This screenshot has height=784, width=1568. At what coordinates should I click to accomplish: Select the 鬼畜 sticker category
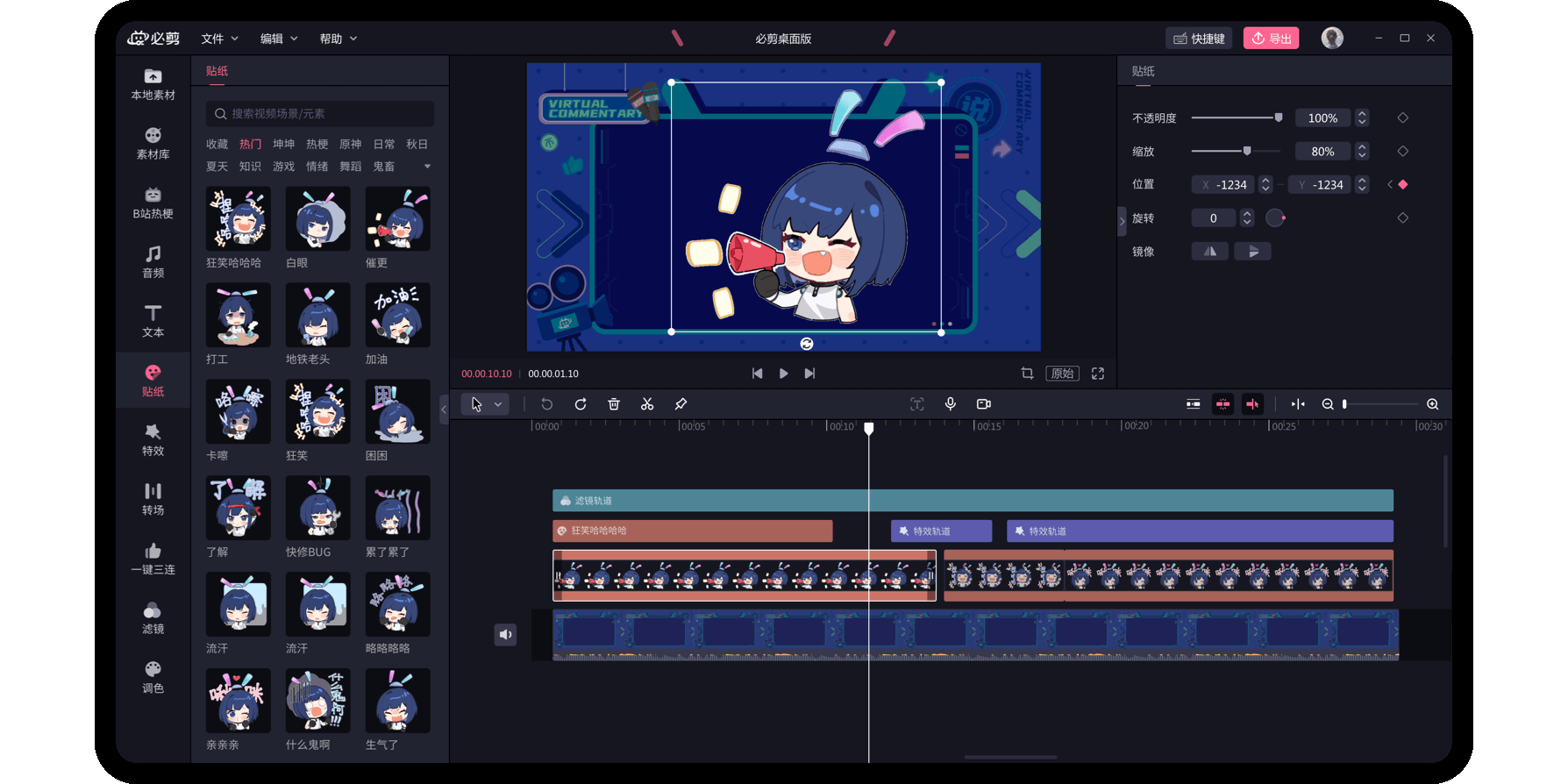384,167
